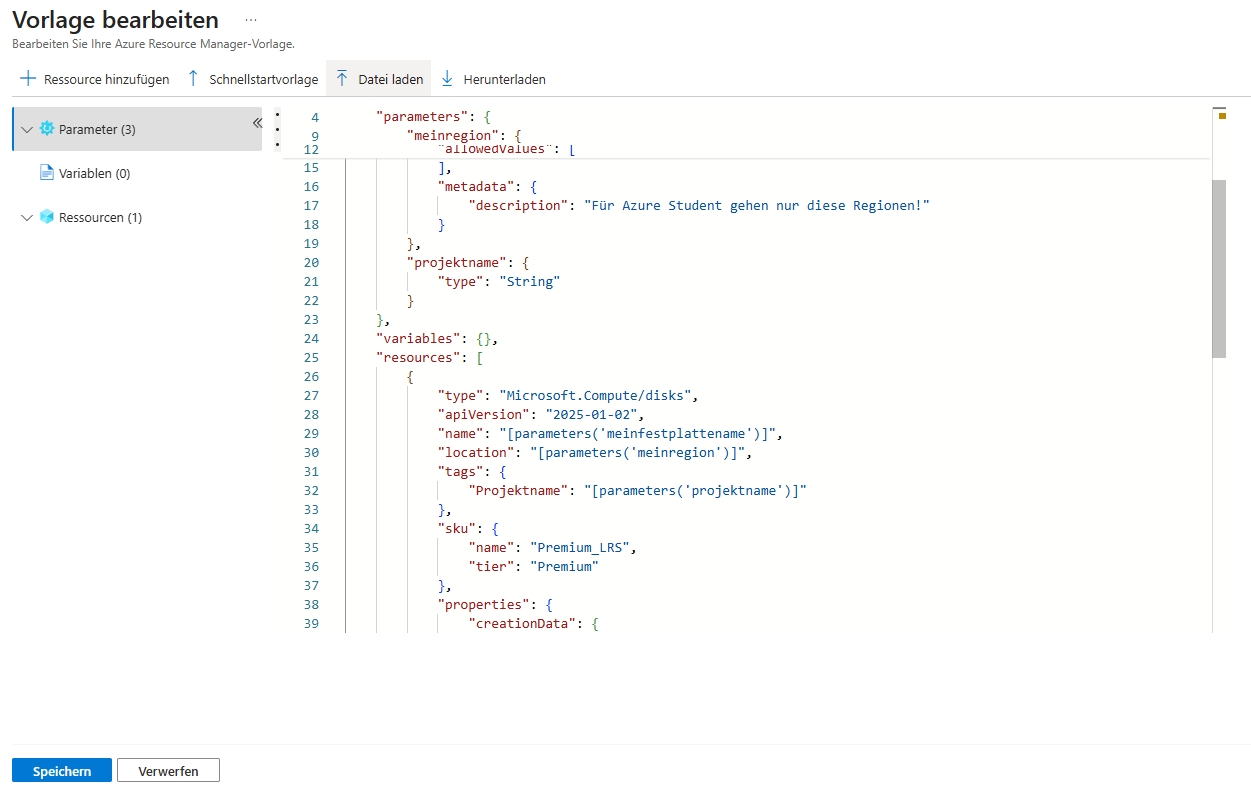Open Ressourcen (1) label in the tree

pos(100,217)
